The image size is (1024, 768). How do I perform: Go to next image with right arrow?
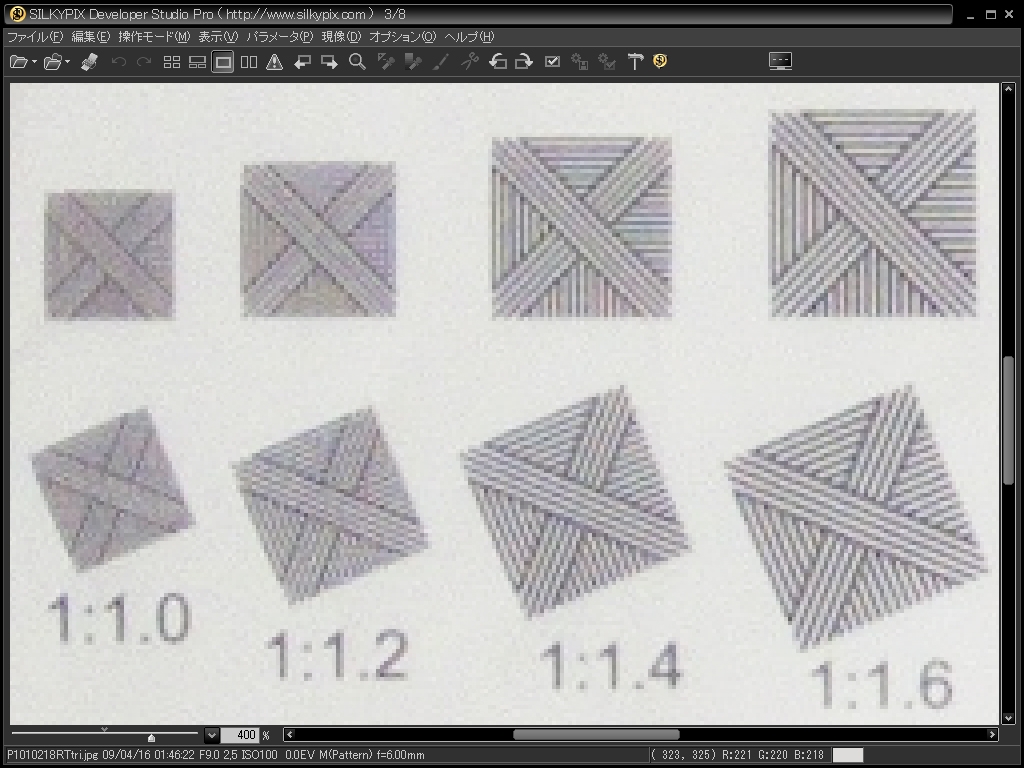coord(329,62)
